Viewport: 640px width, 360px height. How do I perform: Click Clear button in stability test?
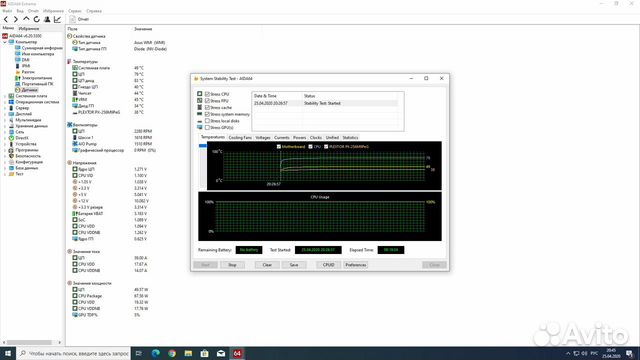click(x=267, y=265)
